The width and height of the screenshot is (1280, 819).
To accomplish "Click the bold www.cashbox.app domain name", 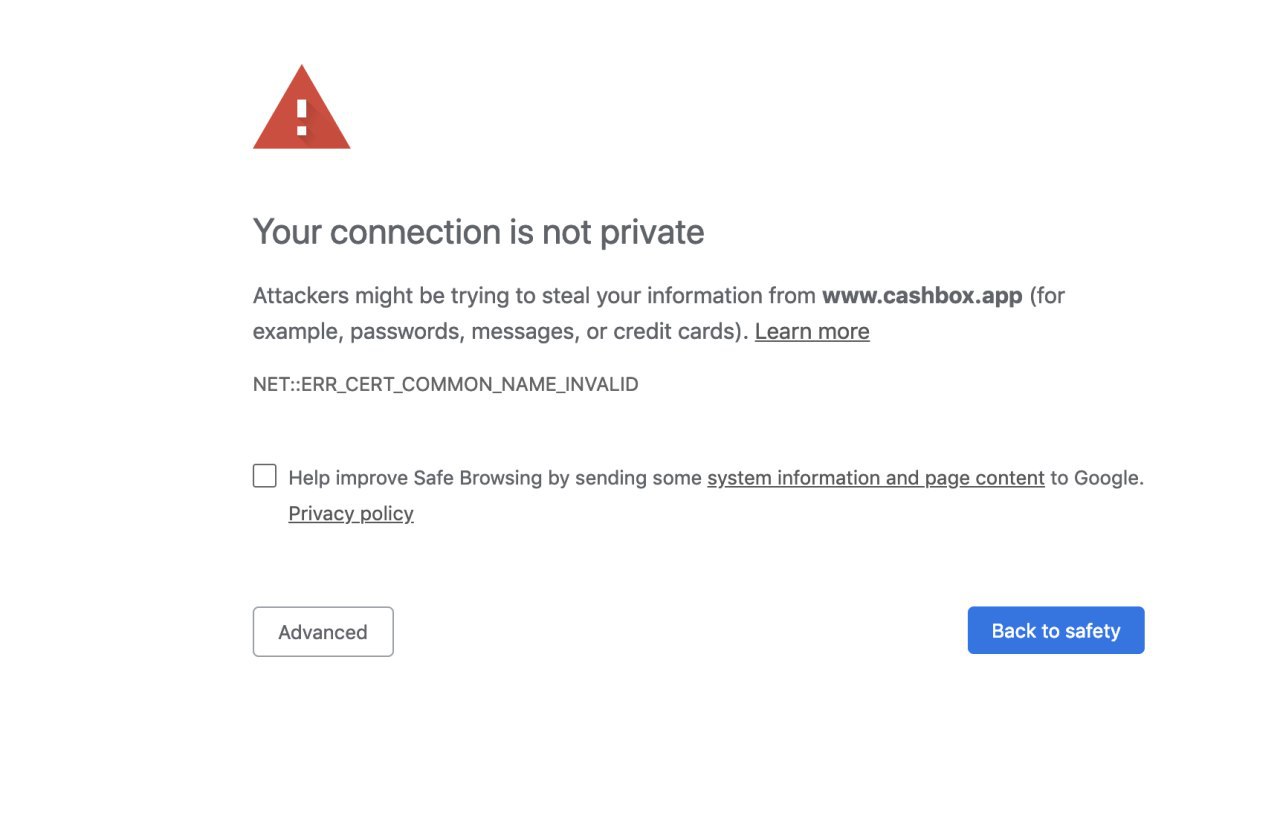I will (x=922, y=296).
